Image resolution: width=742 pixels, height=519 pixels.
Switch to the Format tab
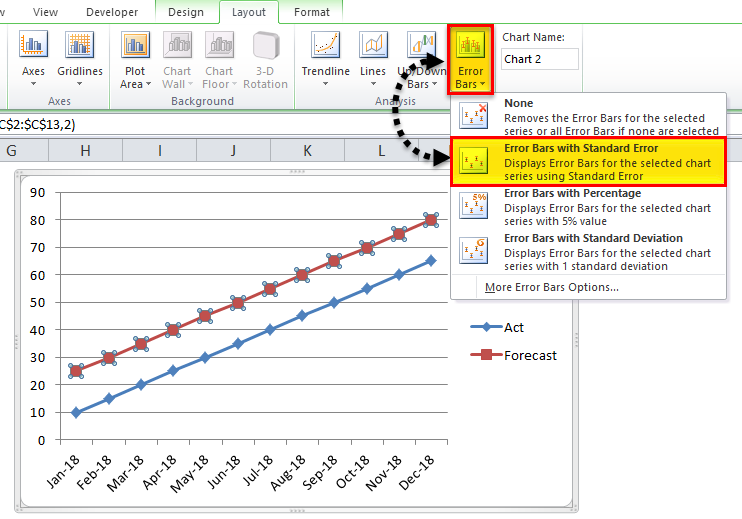pos(312,12)
